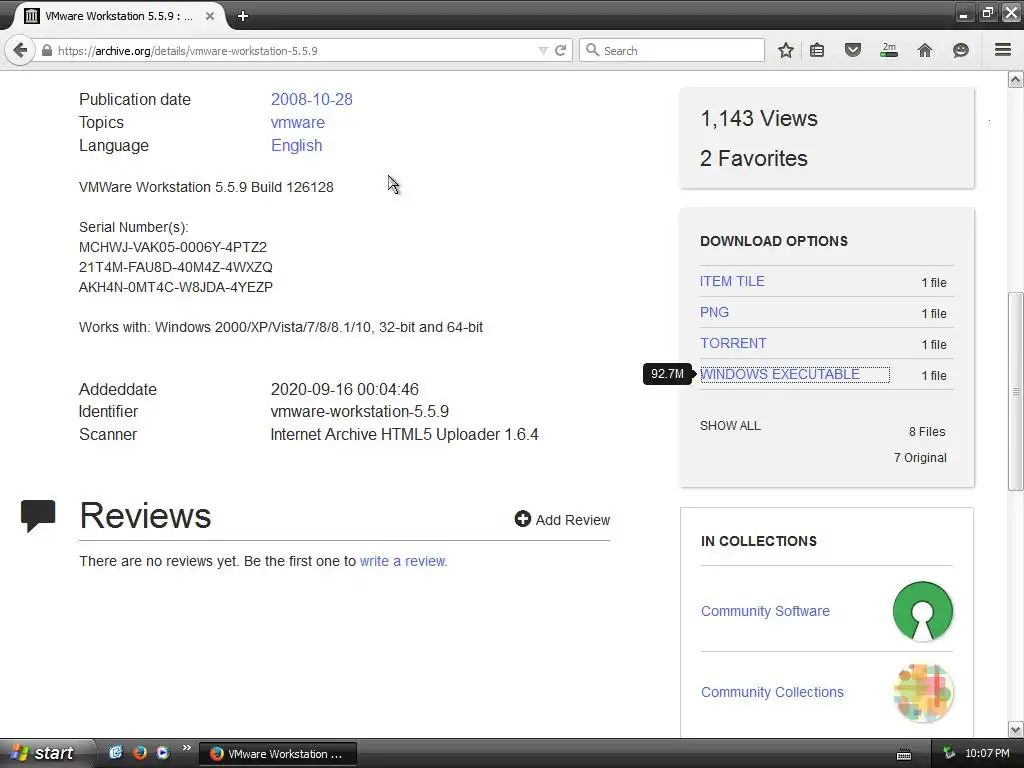The height and width of the screenshot is (768, 1024).
Task: Open the vmware topic link
Action: point(298,122)
